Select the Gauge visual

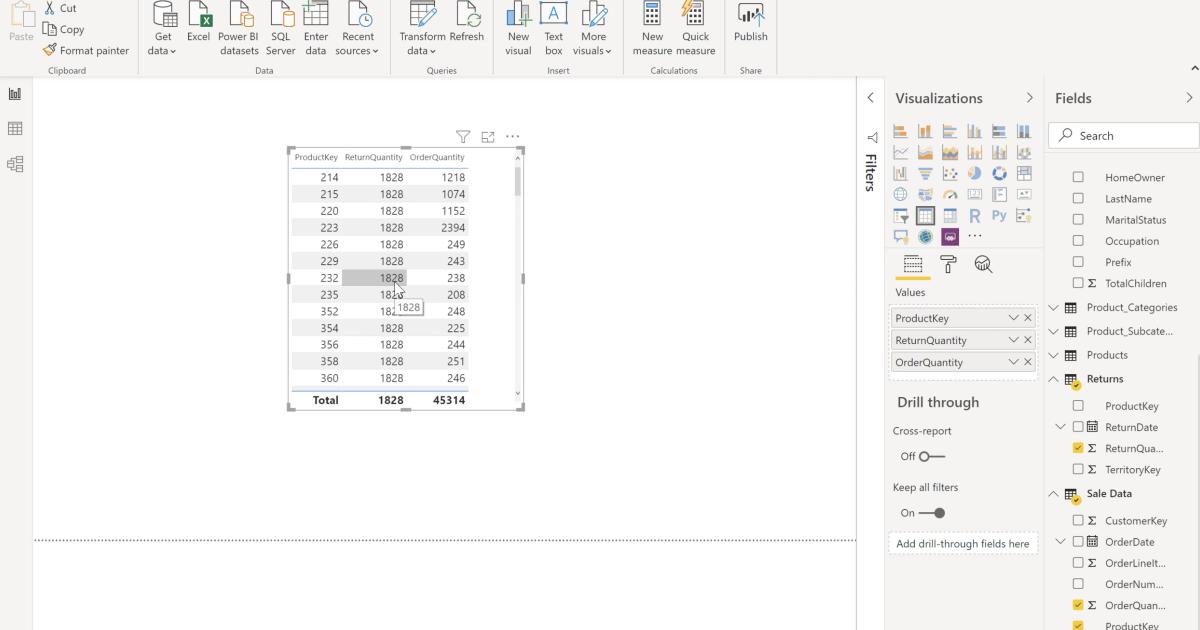tap(950, 193)
